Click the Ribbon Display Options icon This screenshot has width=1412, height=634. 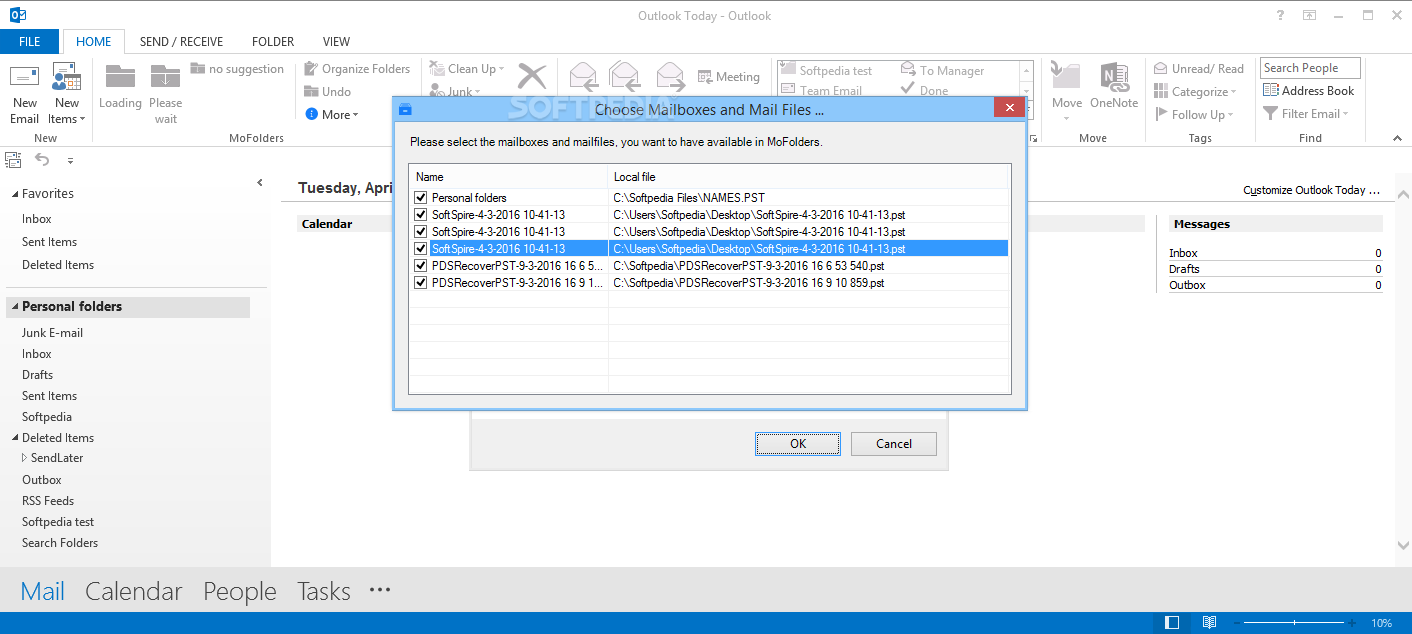[x=1309, y=15]
